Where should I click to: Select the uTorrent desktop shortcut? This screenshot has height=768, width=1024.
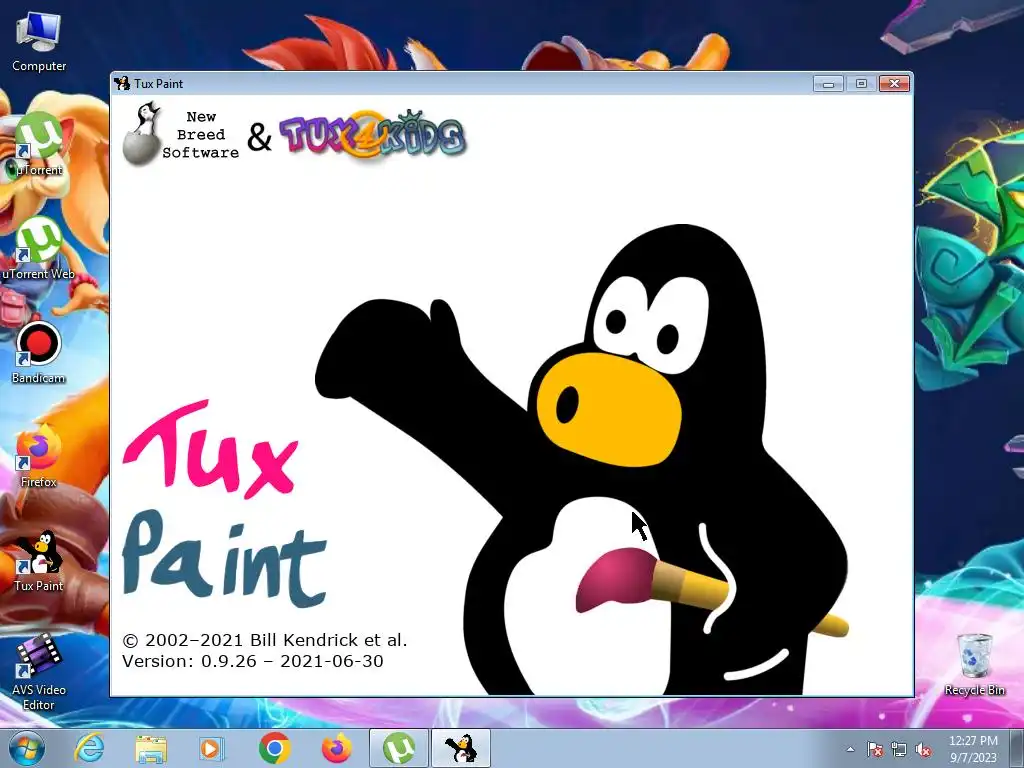[39, 144]
